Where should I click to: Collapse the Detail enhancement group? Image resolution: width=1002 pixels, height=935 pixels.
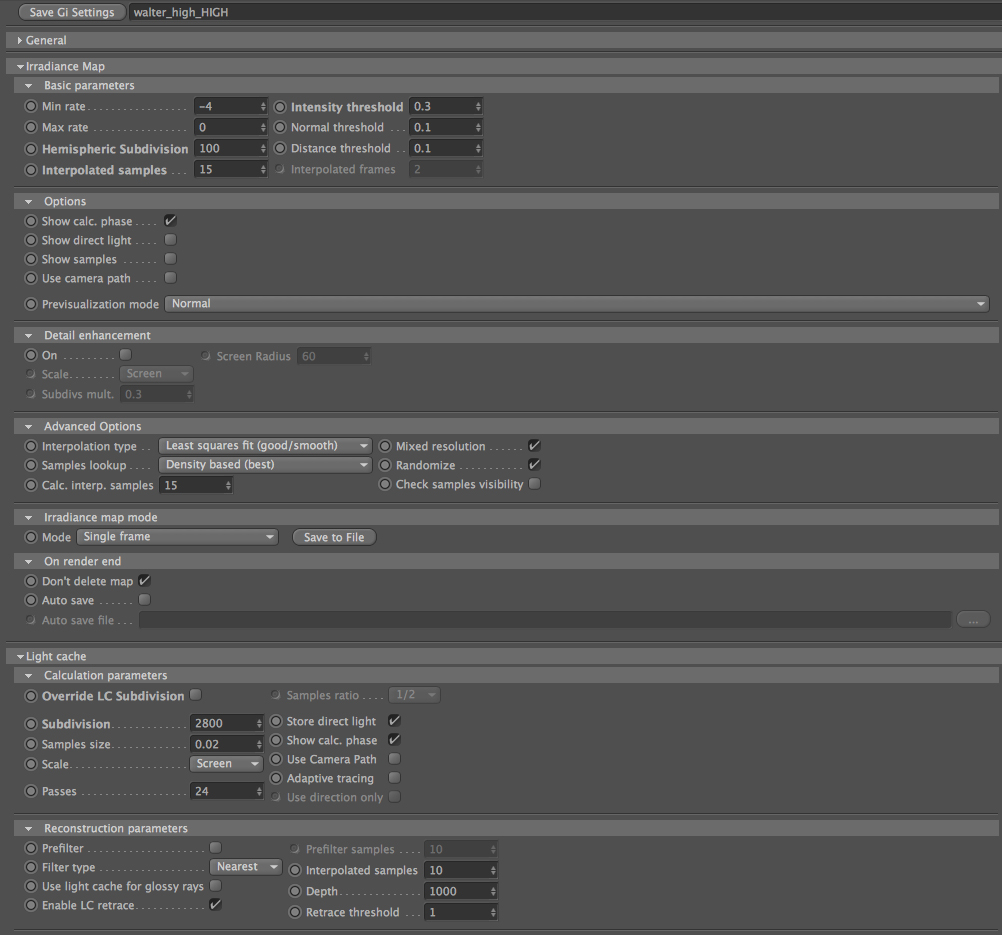(28, 336)
